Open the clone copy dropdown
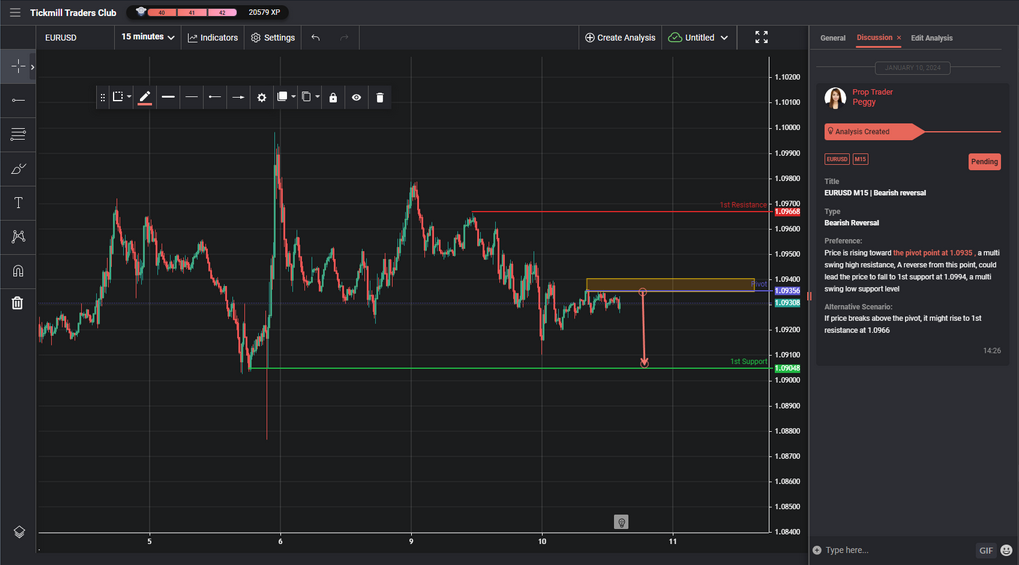Viewport: 1019px width, 565px height. (310, 97)
